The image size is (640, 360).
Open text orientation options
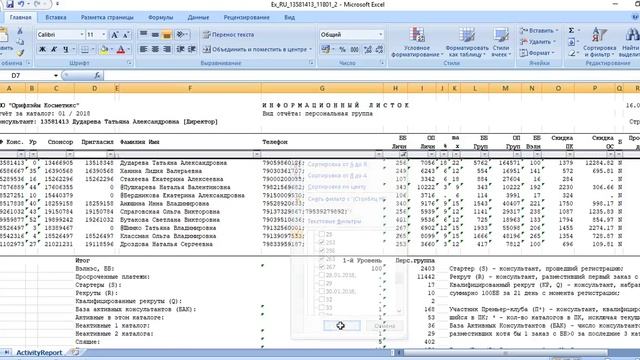(181, 35)
